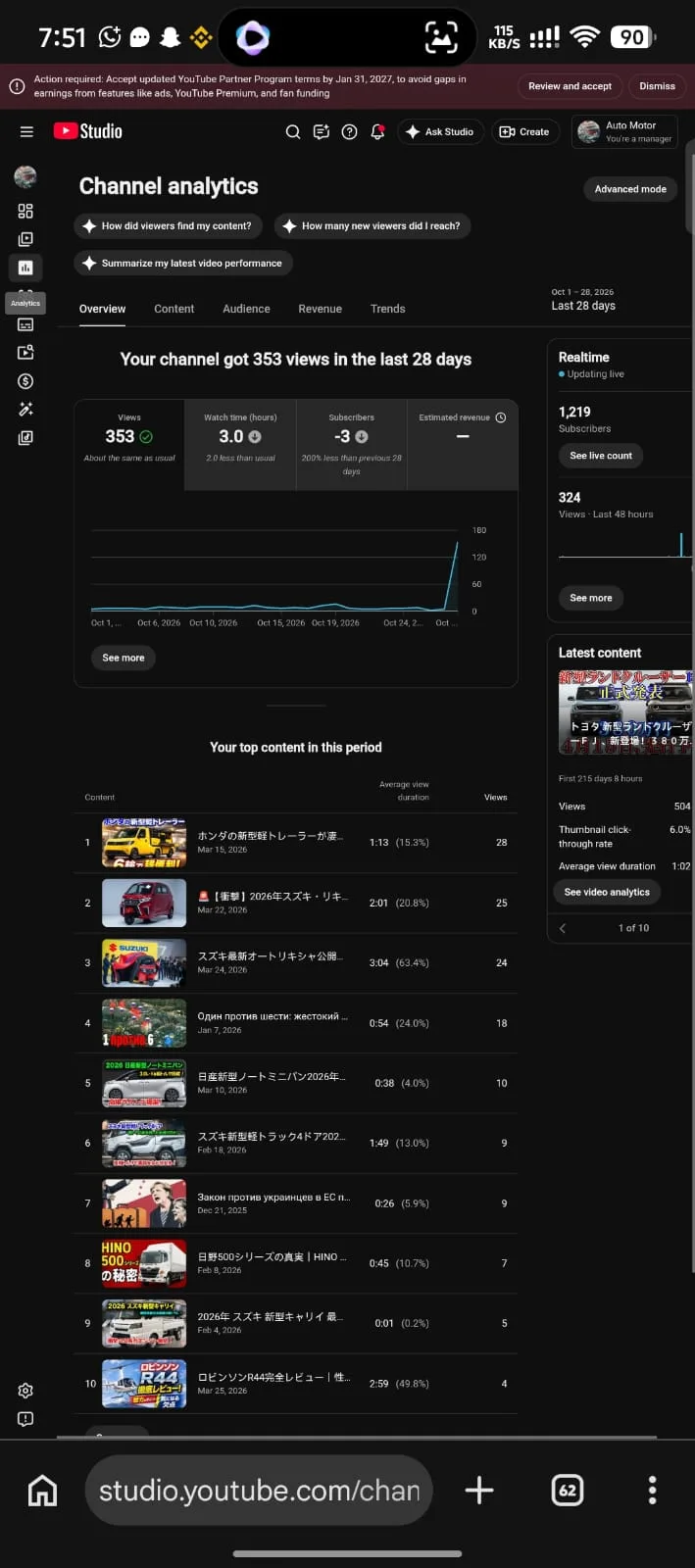This screenshot has width=695, height=1568.
Task: Open the browser URL bar
Action: [259, 1491]
